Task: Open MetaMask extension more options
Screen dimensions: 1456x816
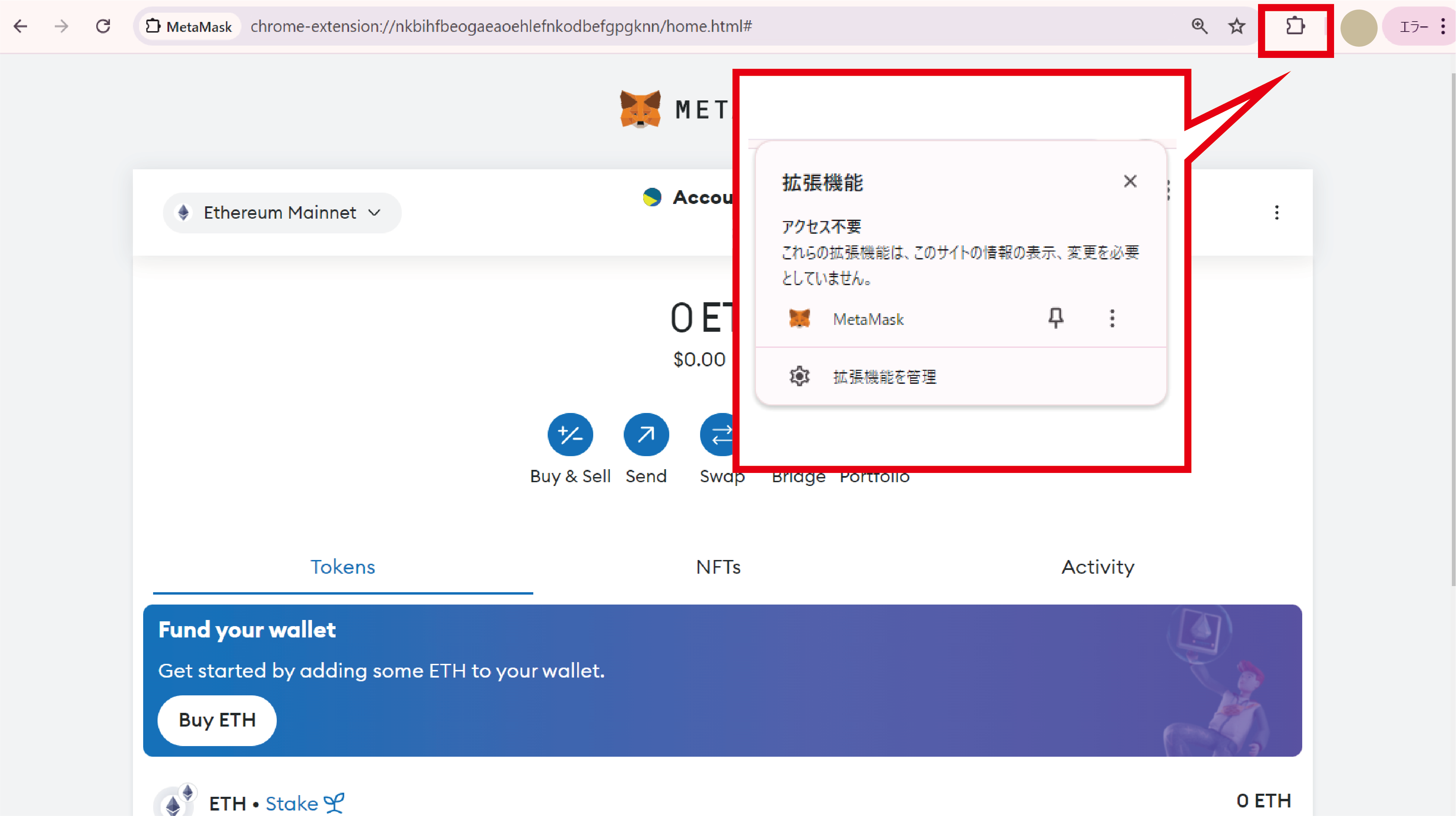Action: [x=1112, y=318]
